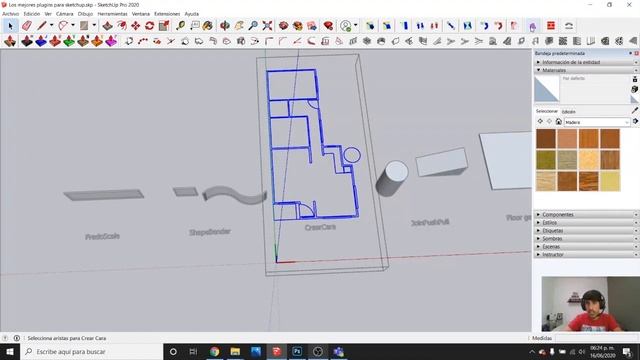
Task: Expand the Instructor panel
Action: coord(586,254)
